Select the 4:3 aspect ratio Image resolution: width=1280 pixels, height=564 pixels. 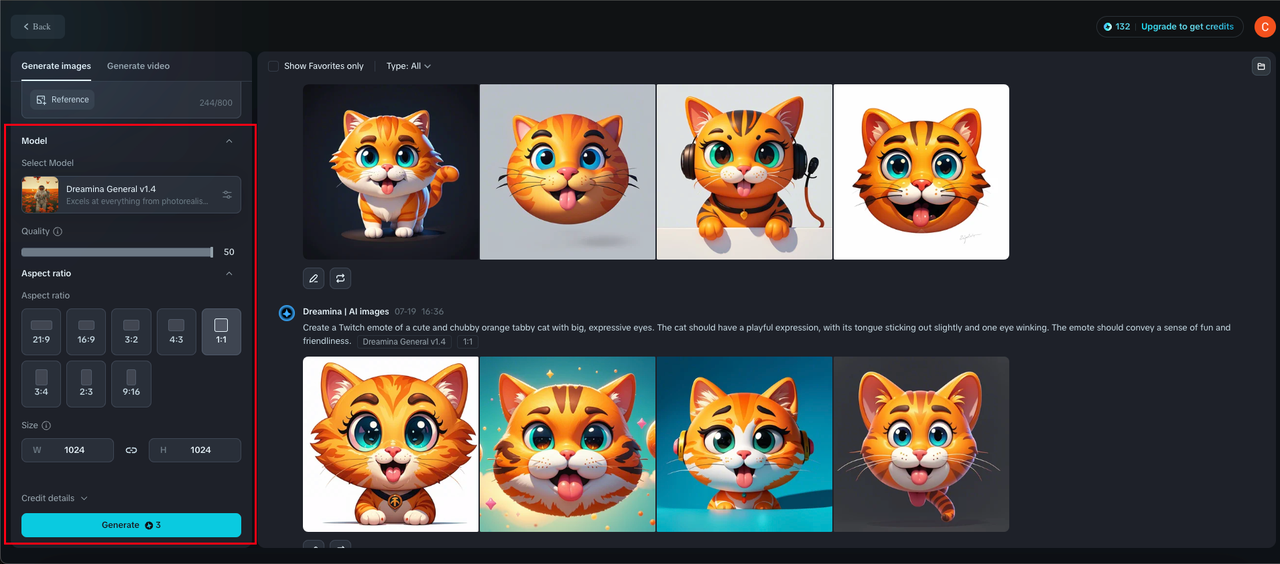(176, 332)
